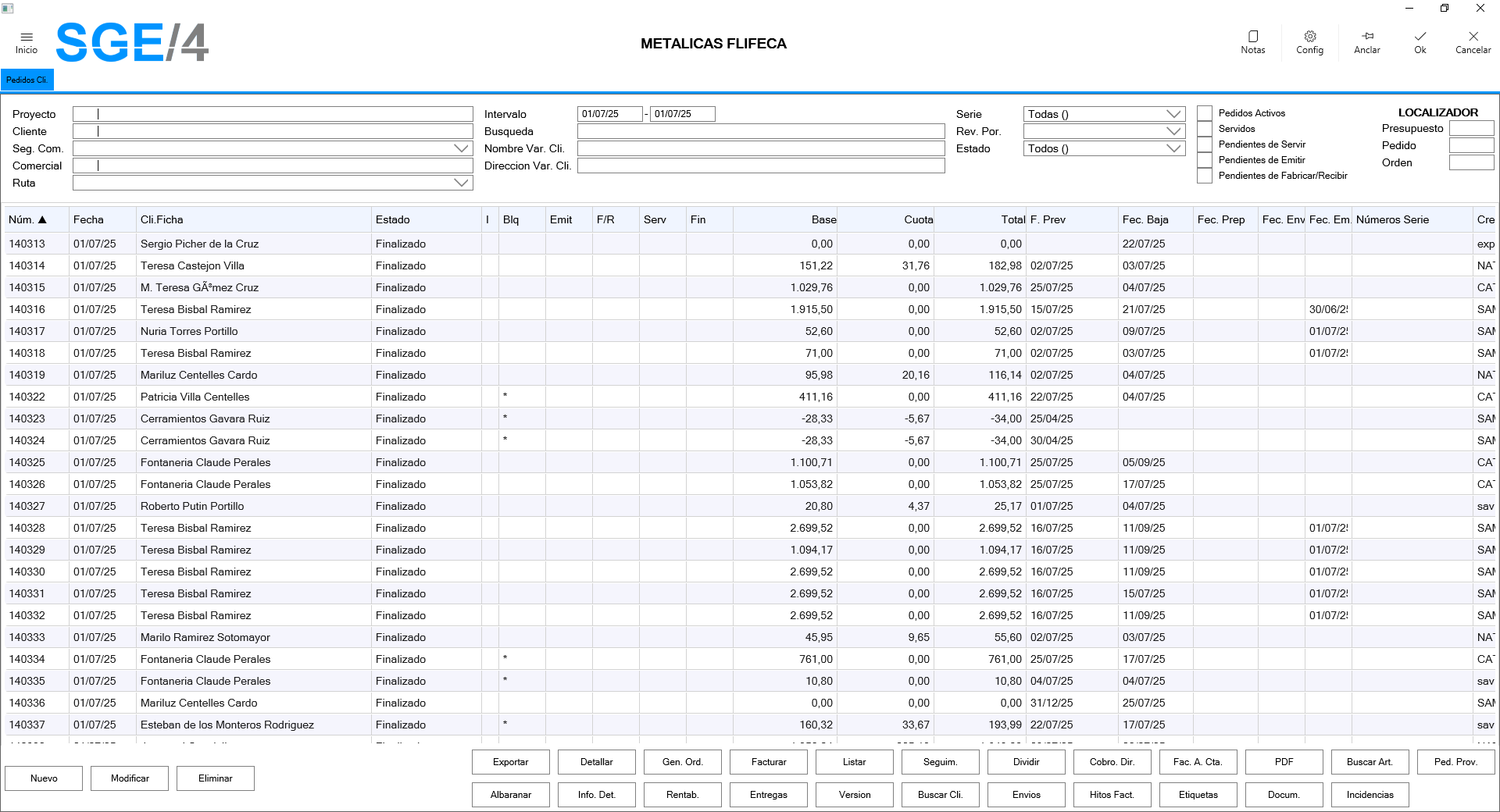Click the Entregas button

pyautogui.click(x=769, y=795)
